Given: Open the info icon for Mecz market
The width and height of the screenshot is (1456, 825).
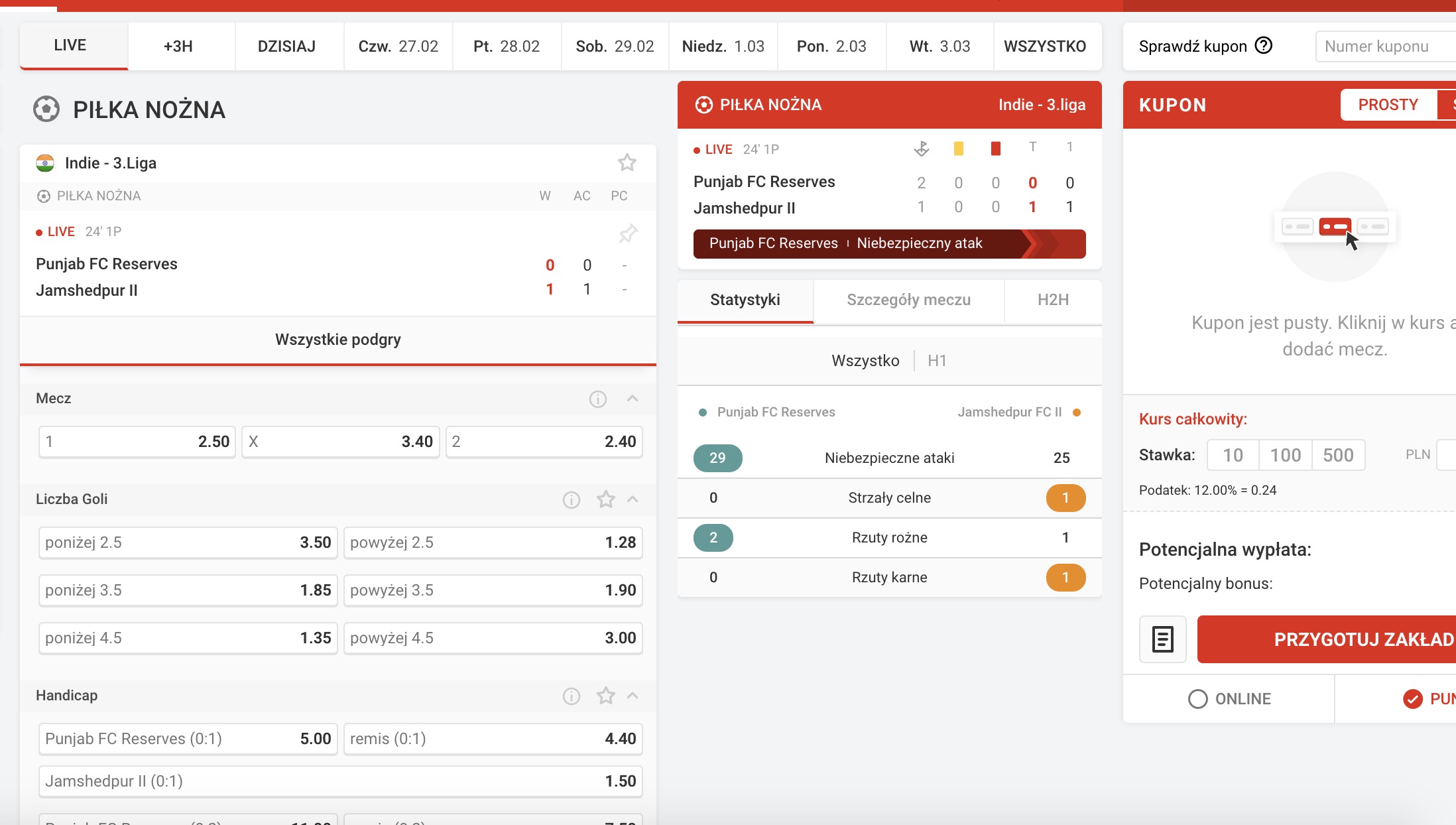Looking at the screenshot, I should click(598, 399).
